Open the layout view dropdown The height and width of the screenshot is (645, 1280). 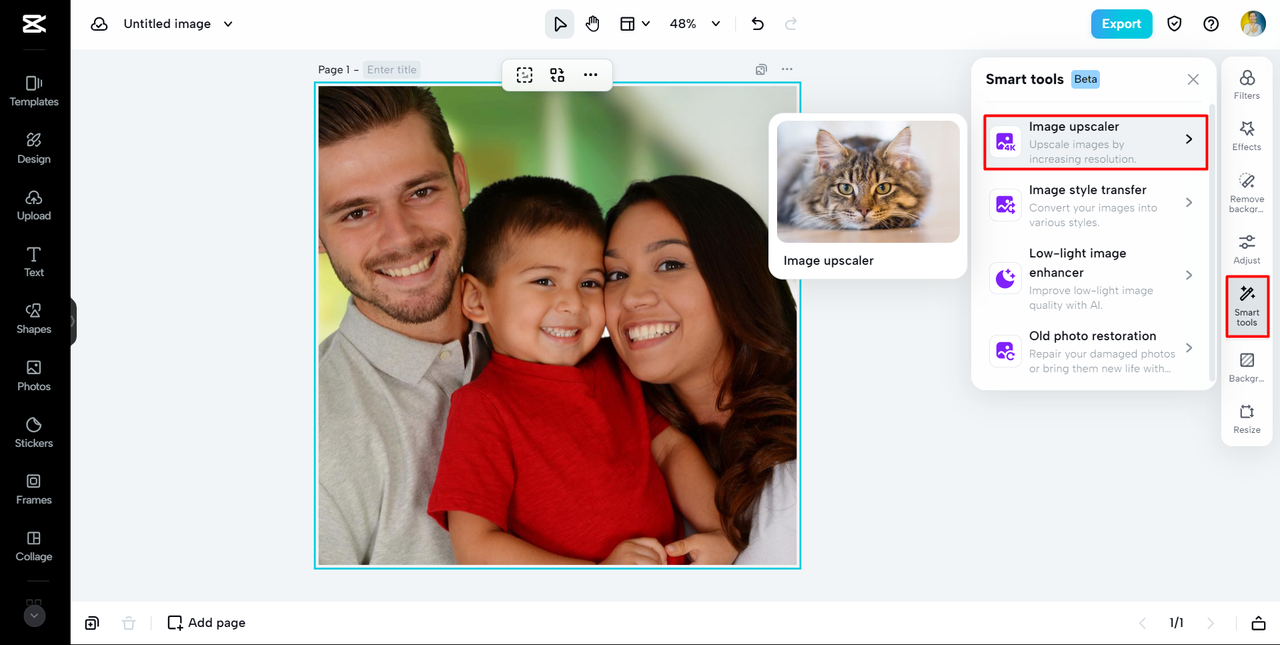click(x=635, y=24)
